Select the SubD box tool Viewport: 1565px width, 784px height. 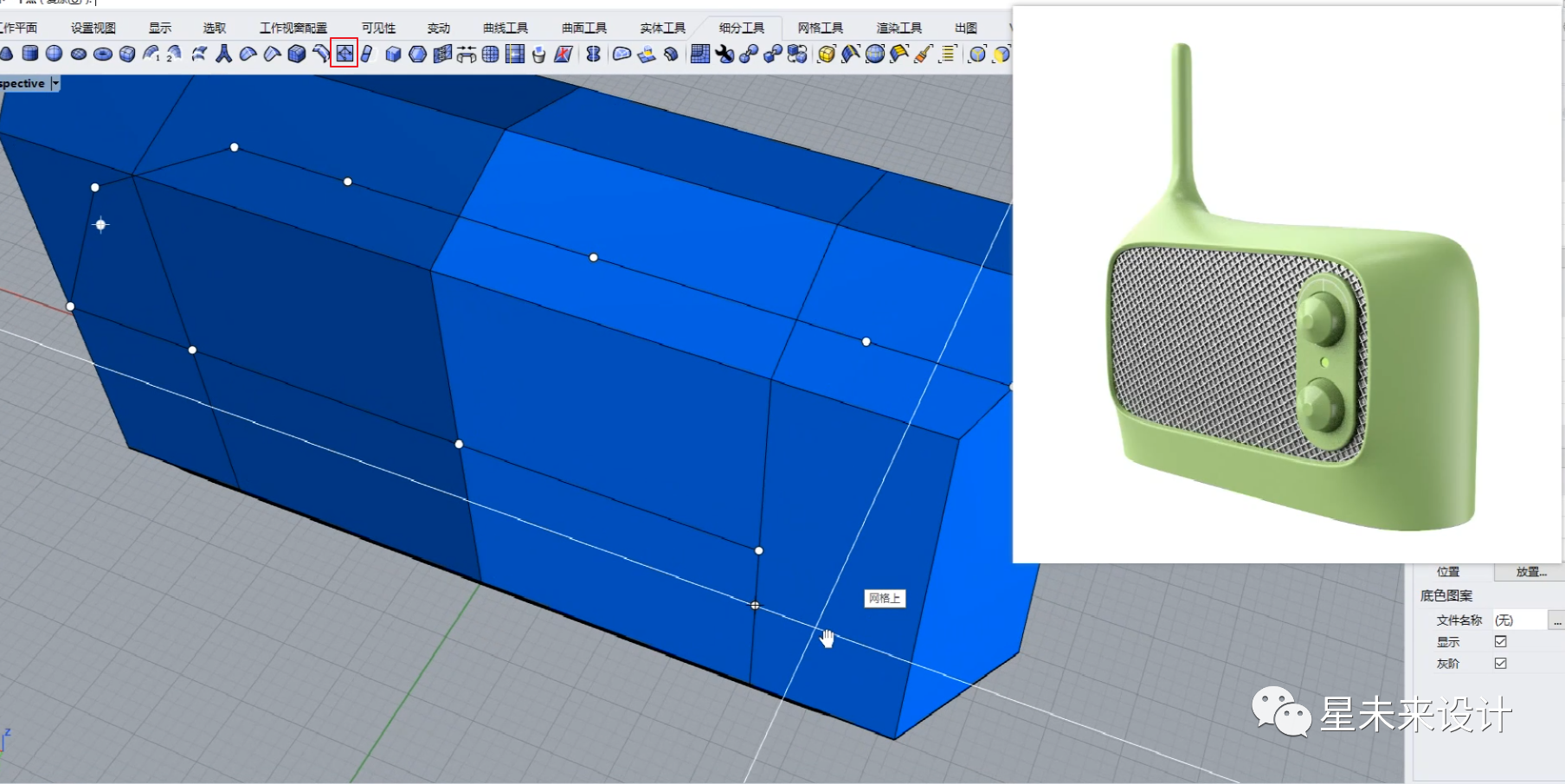point(127,54)
